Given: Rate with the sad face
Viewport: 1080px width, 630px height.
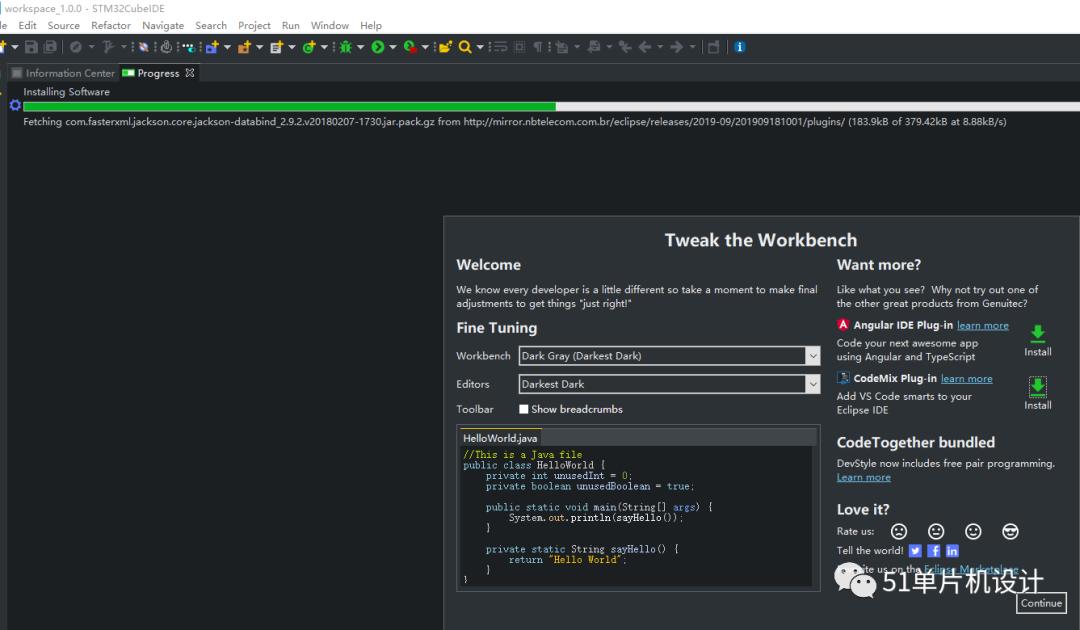Looking at the screenshot, I should [x=899, y=531].
